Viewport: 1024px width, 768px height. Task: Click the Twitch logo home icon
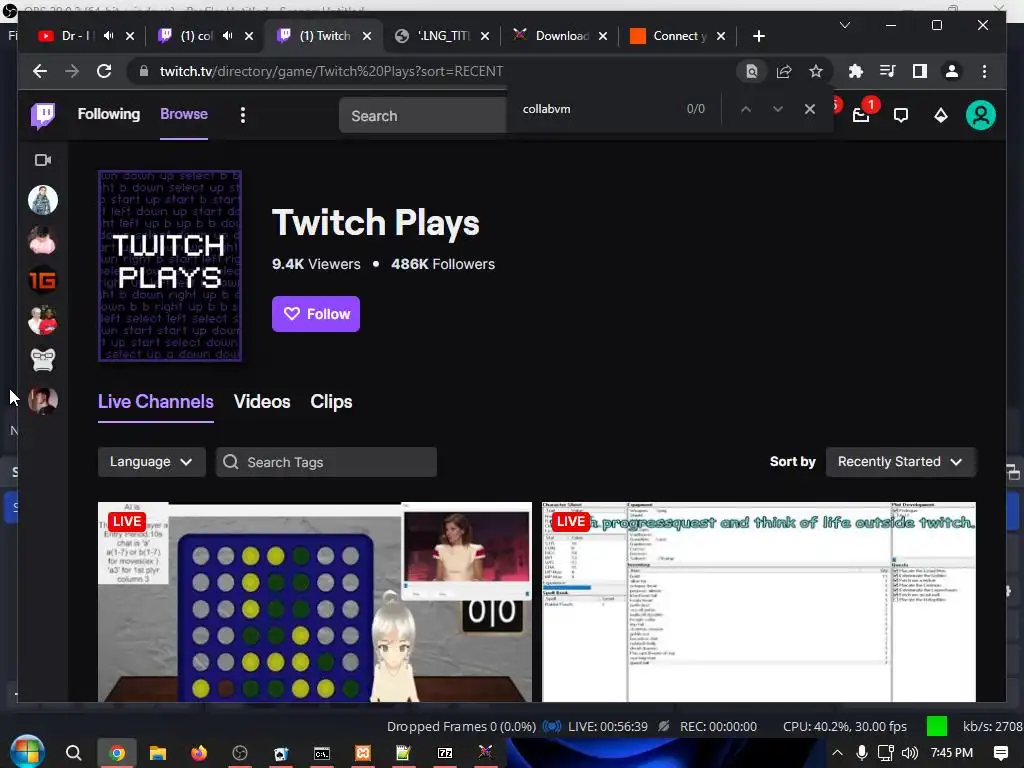(x=43, y=116)
